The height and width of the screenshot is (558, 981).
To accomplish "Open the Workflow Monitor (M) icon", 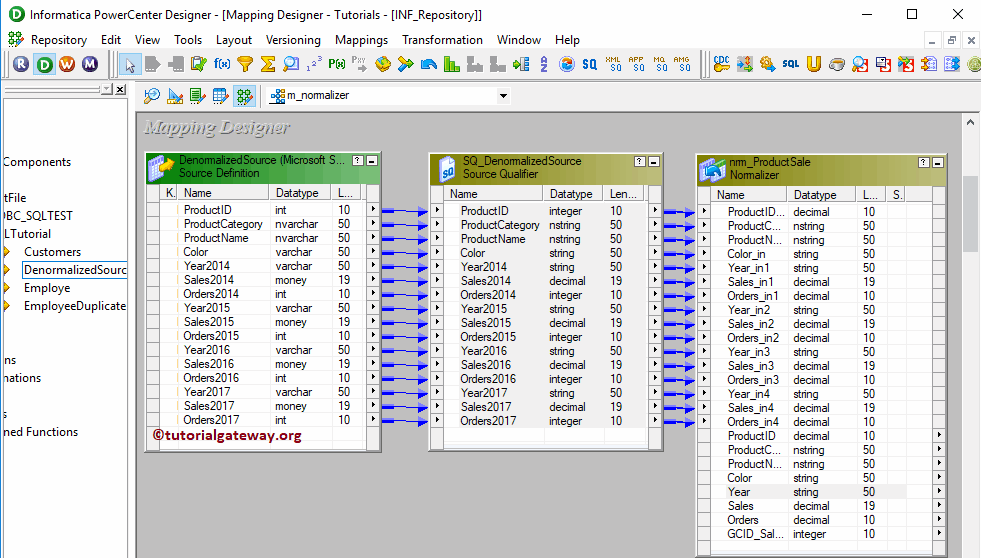I will click(90, 64).
